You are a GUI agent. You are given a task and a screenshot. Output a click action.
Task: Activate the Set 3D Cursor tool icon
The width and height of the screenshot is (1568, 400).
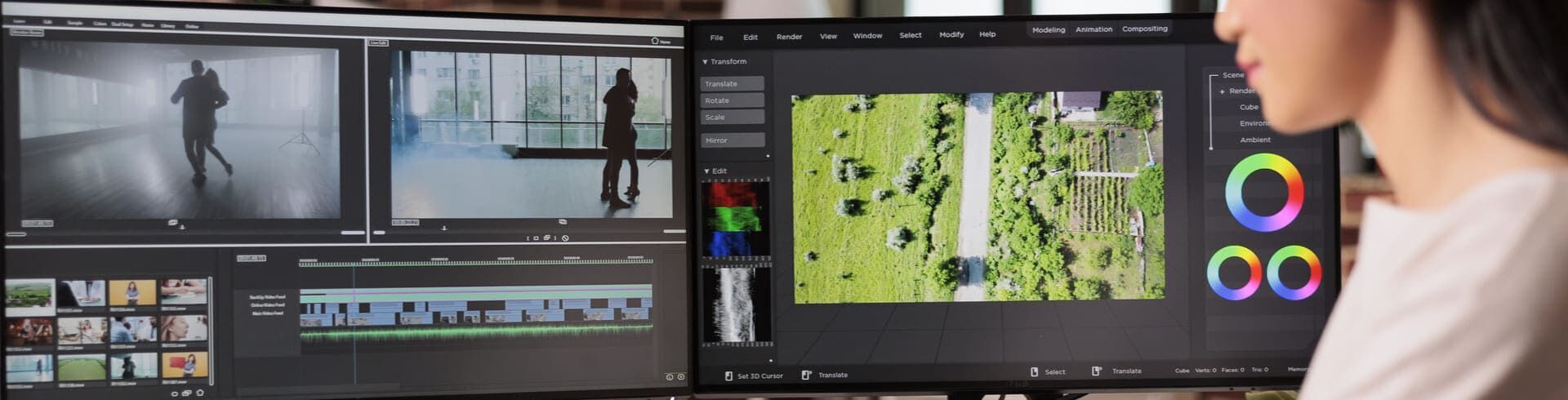click(728, 376)
